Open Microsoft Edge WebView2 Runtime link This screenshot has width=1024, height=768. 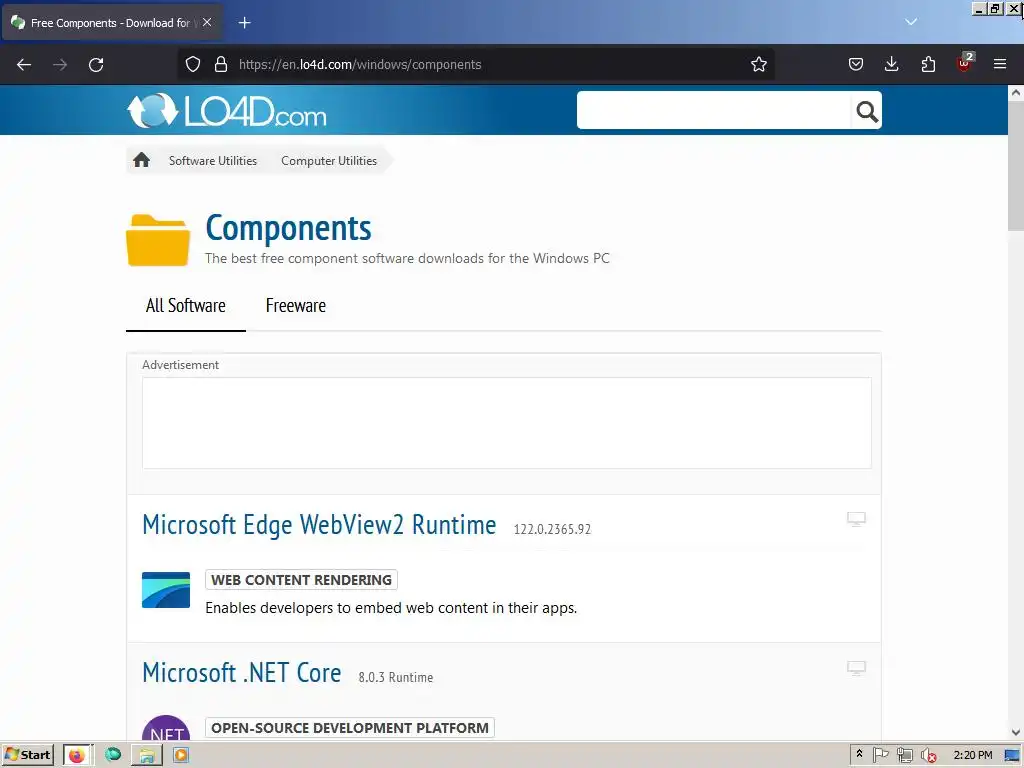tap(319, 525)
